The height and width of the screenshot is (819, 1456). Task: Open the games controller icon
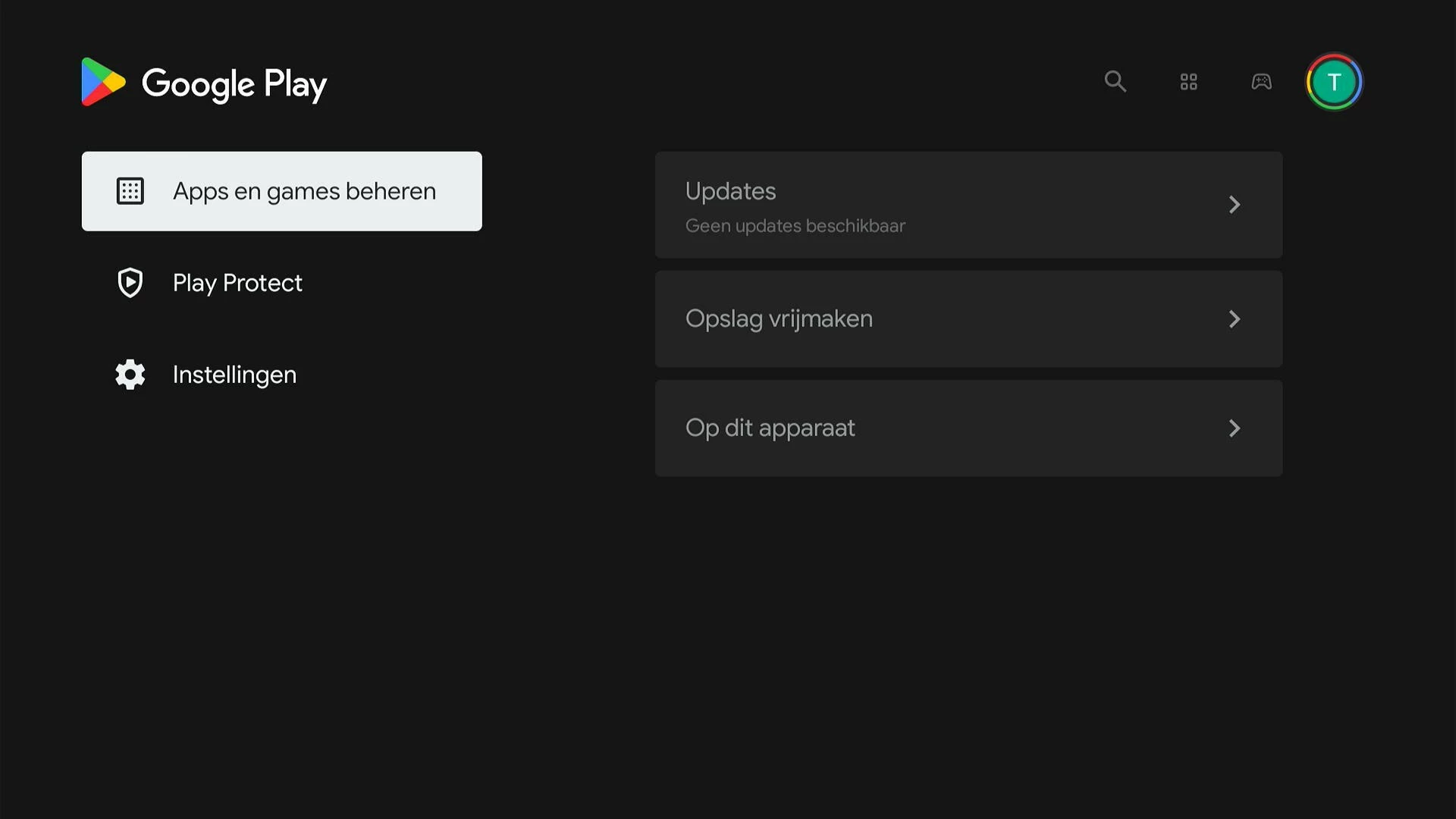tap(1261, 82)
